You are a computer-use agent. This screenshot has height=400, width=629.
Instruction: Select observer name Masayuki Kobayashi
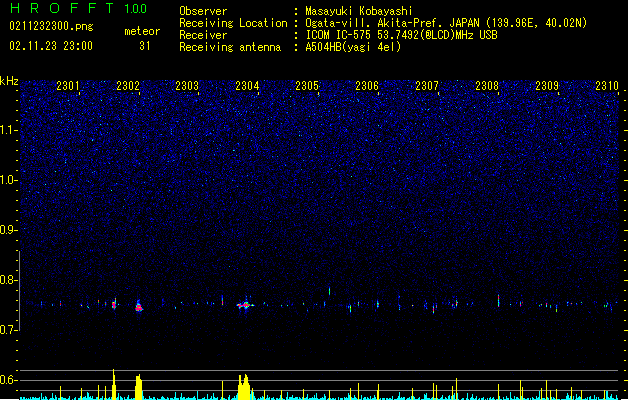(x=359, y=11)
